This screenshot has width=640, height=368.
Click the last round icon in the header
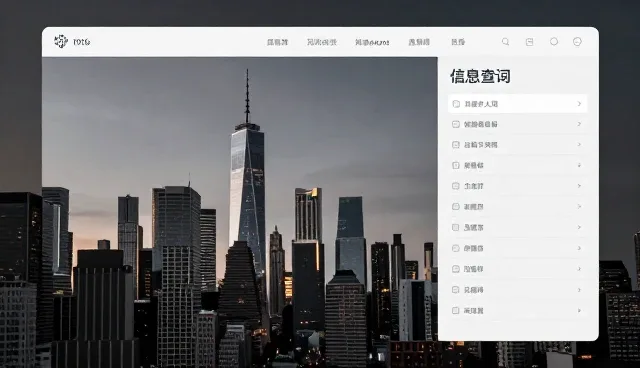point(577,41)
